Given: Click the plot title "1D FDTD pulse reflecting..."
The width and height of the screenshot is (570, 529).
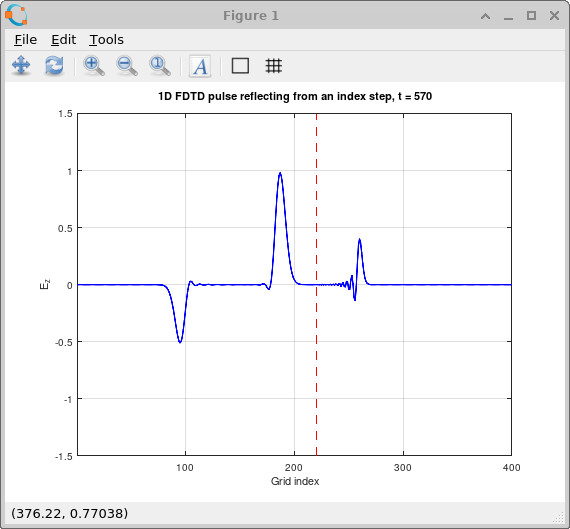Looking at the screenshot, I should pos(295,96).
